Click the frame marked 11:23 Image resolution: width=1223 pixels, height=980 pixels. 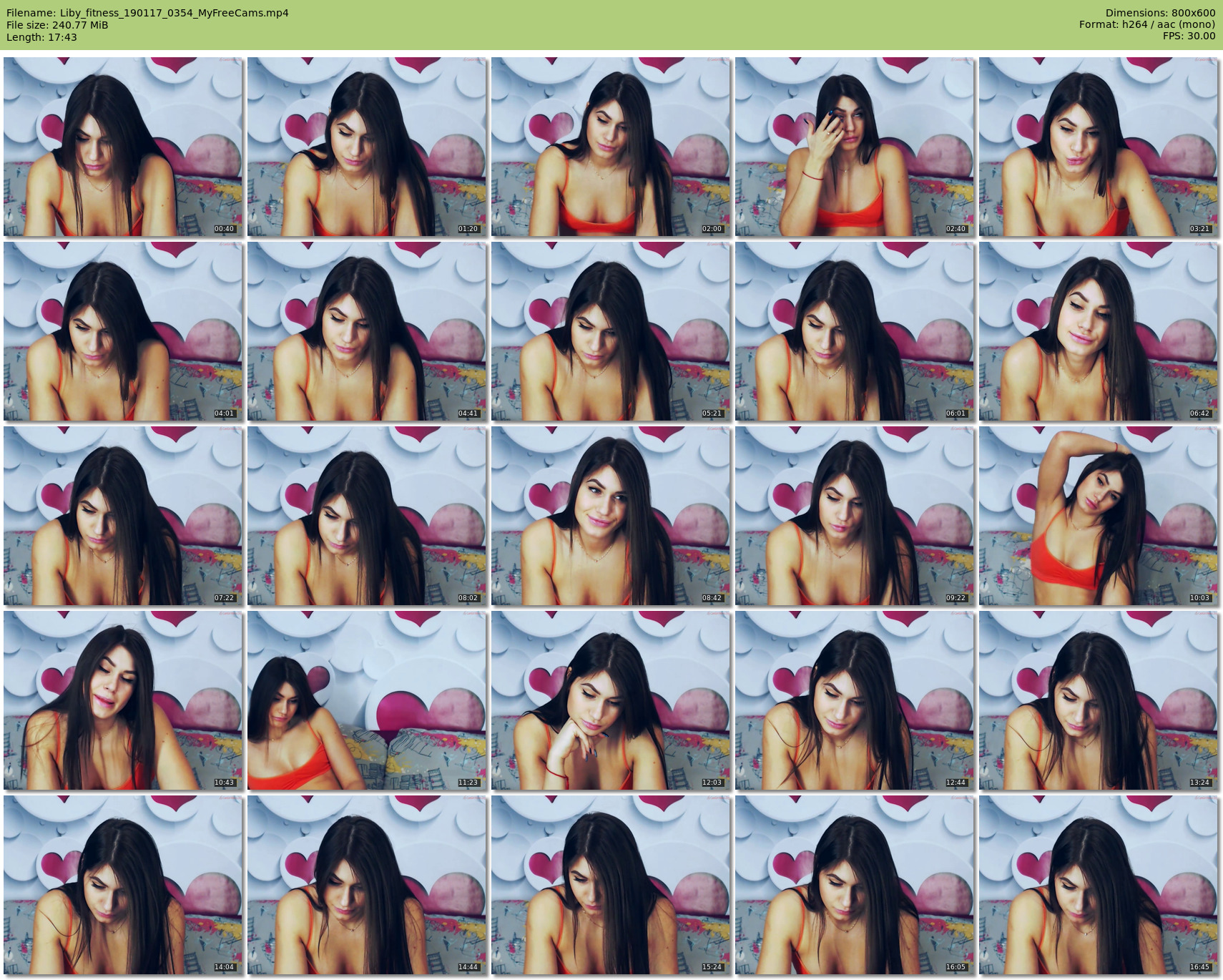point(367,700)
